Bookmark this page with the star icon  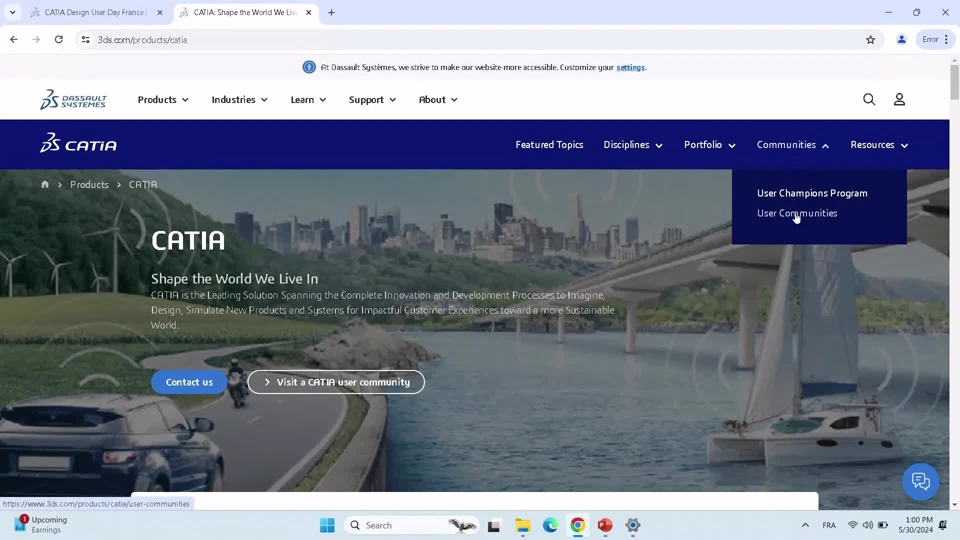[871, 39]
